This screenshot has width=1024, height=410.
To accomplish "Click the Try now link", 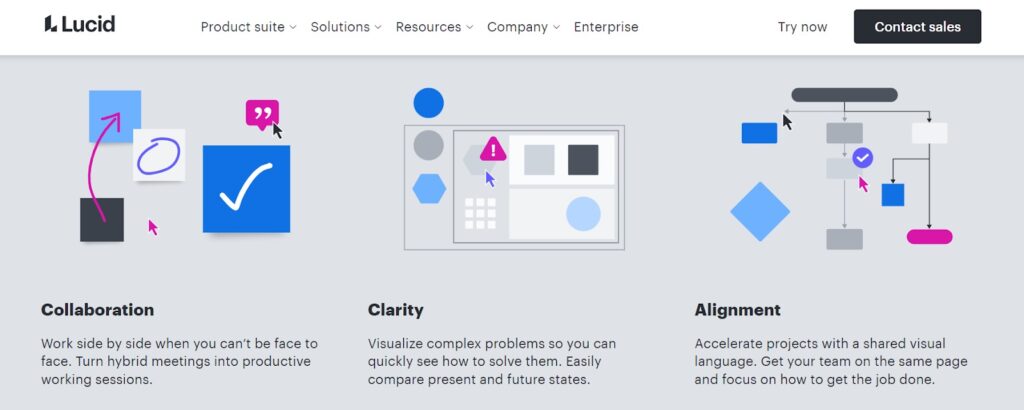I will coord(802,27).
